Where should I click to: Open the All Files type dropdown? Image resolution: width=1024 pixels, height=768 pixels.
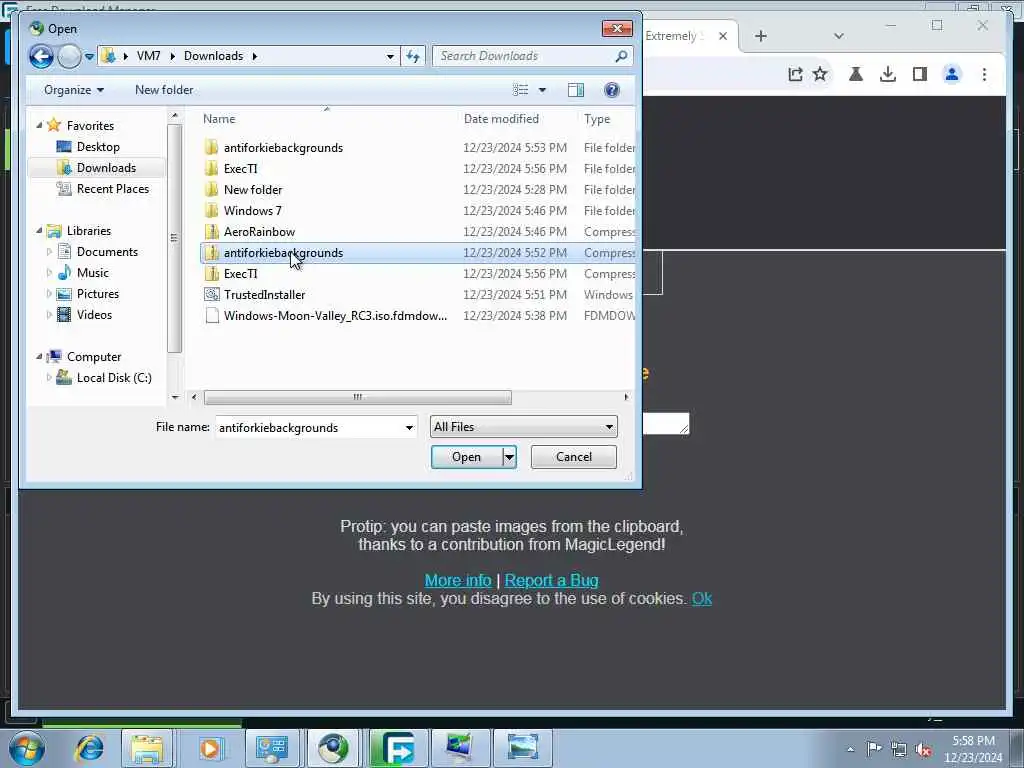tap(523, 427)
